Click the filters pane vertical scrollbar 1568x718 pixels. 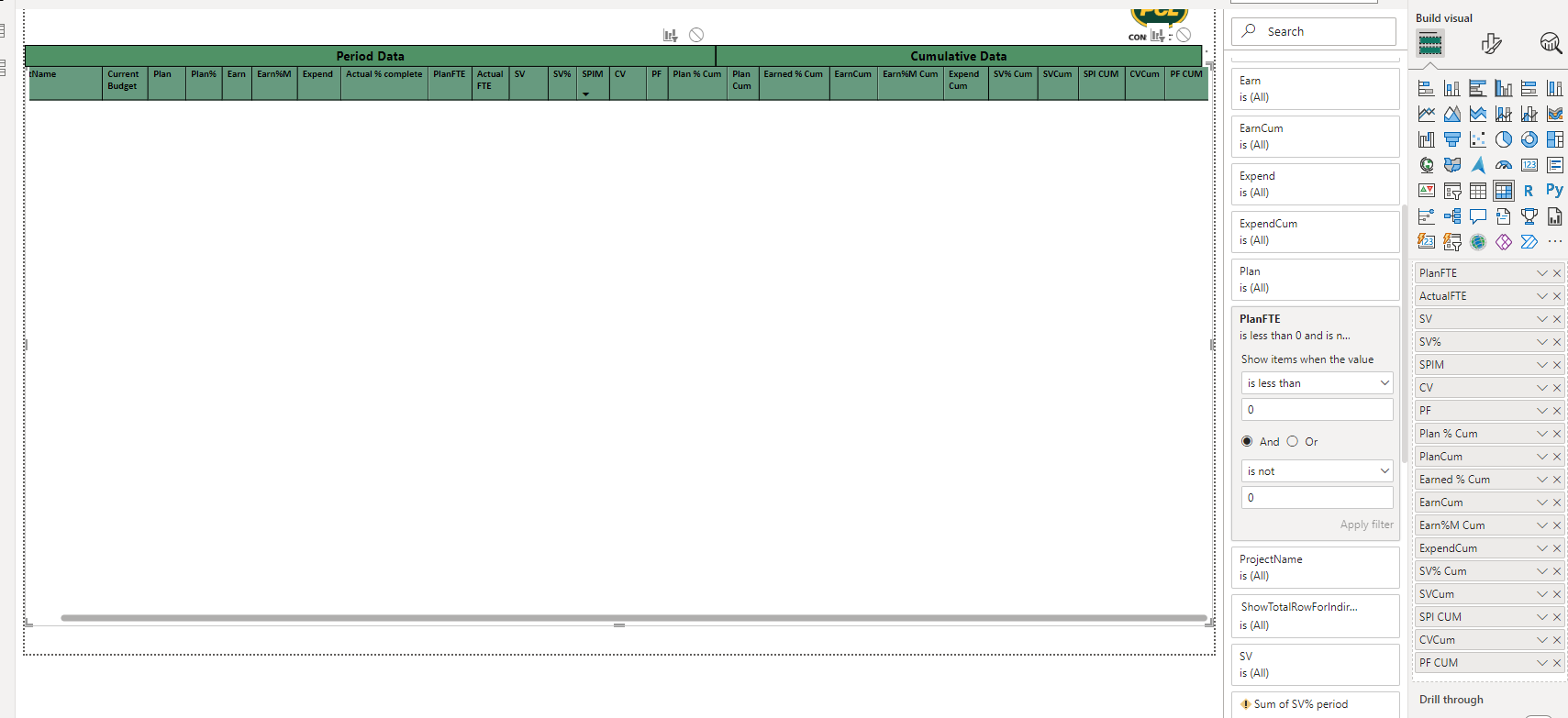click(x=1404, y=335)
